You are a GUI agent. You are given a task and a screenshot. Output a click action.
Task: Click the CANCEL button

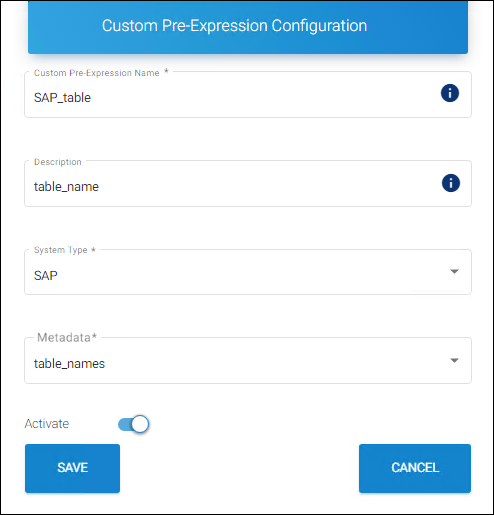(x=415, y=468)
